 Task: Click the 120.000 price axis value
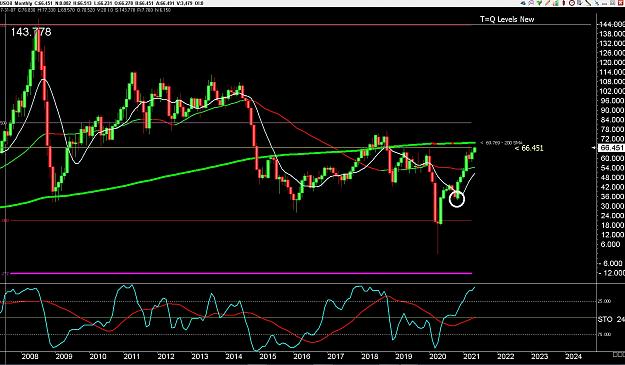click(x=612, y=63)
